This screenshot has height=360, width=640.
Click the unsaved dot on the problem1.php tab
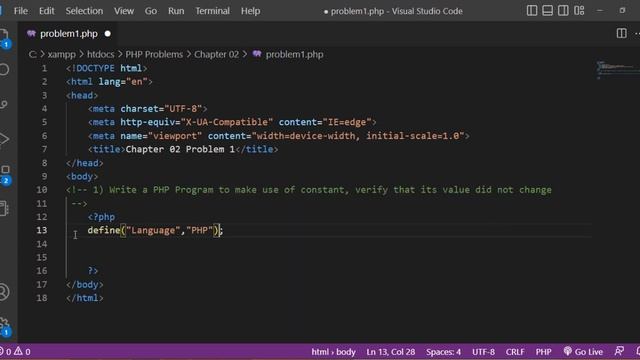click(107, 34)
